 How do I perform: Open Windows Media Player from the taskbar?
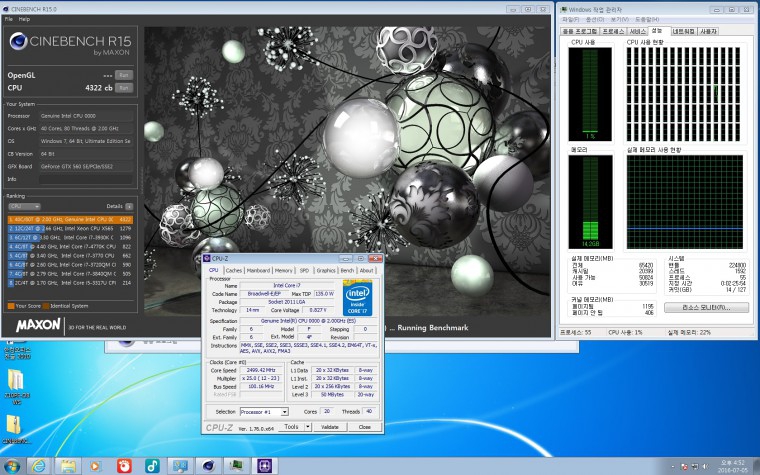pyautogui.click(x=95, y=466)
